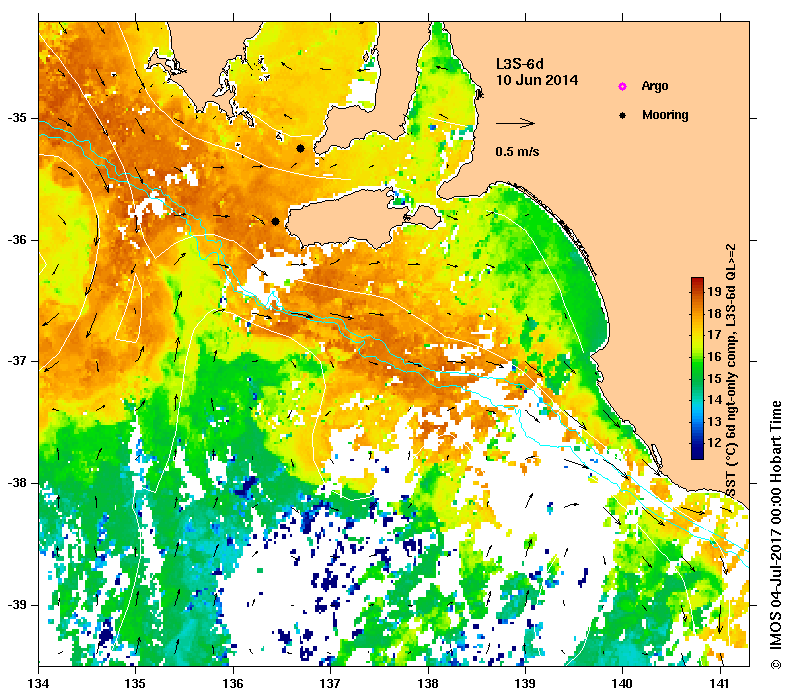This screenshot has height=700, width=791.
Task: Click the colorbar '19' tick label
Action: 714,291
